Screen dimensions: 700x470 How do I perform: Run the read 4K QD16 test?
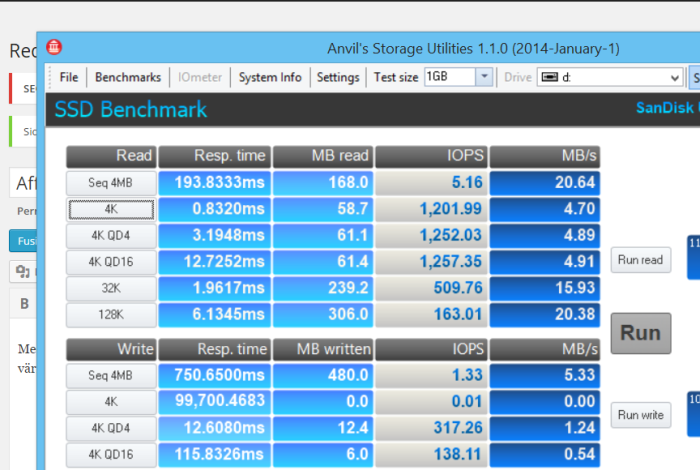(x=110, y=262)
